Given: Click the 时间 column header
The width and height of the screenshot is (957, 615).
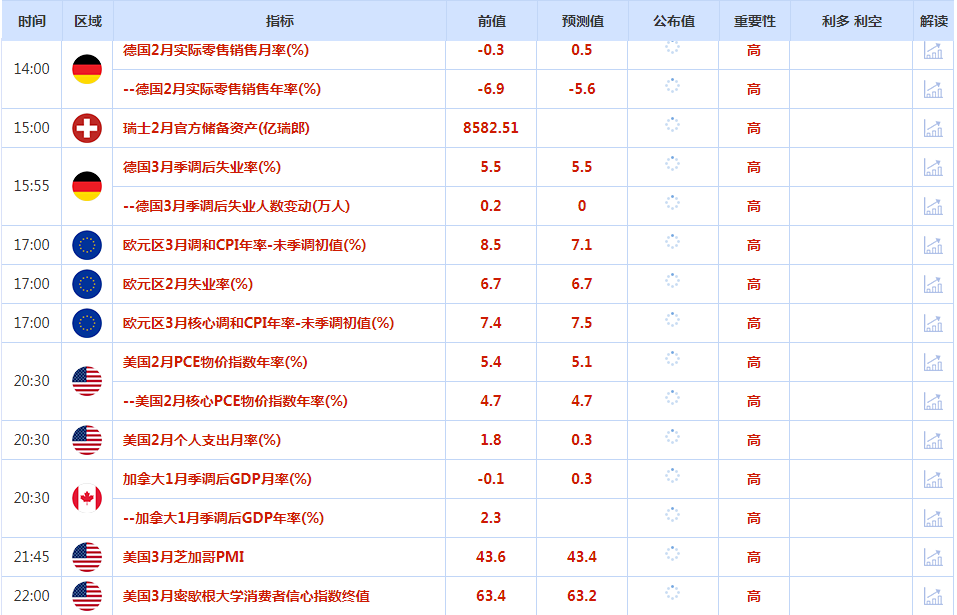Looking at the screenshot, I should (32, 21).
